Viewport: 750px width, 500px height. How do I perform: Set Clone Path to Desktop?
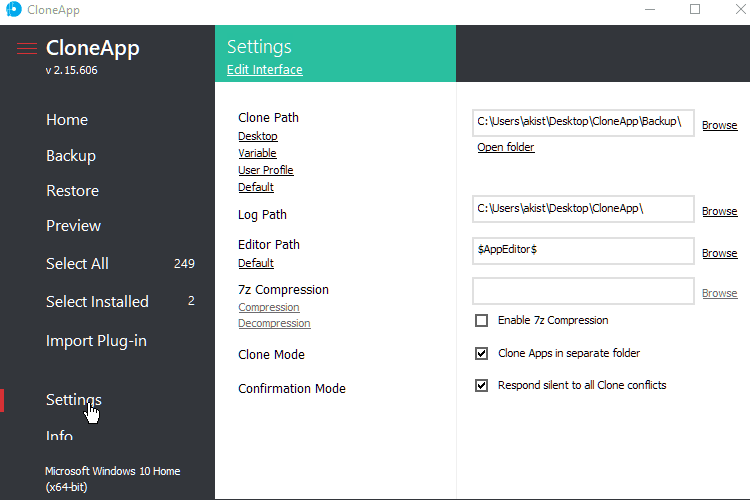coord(258,136)
